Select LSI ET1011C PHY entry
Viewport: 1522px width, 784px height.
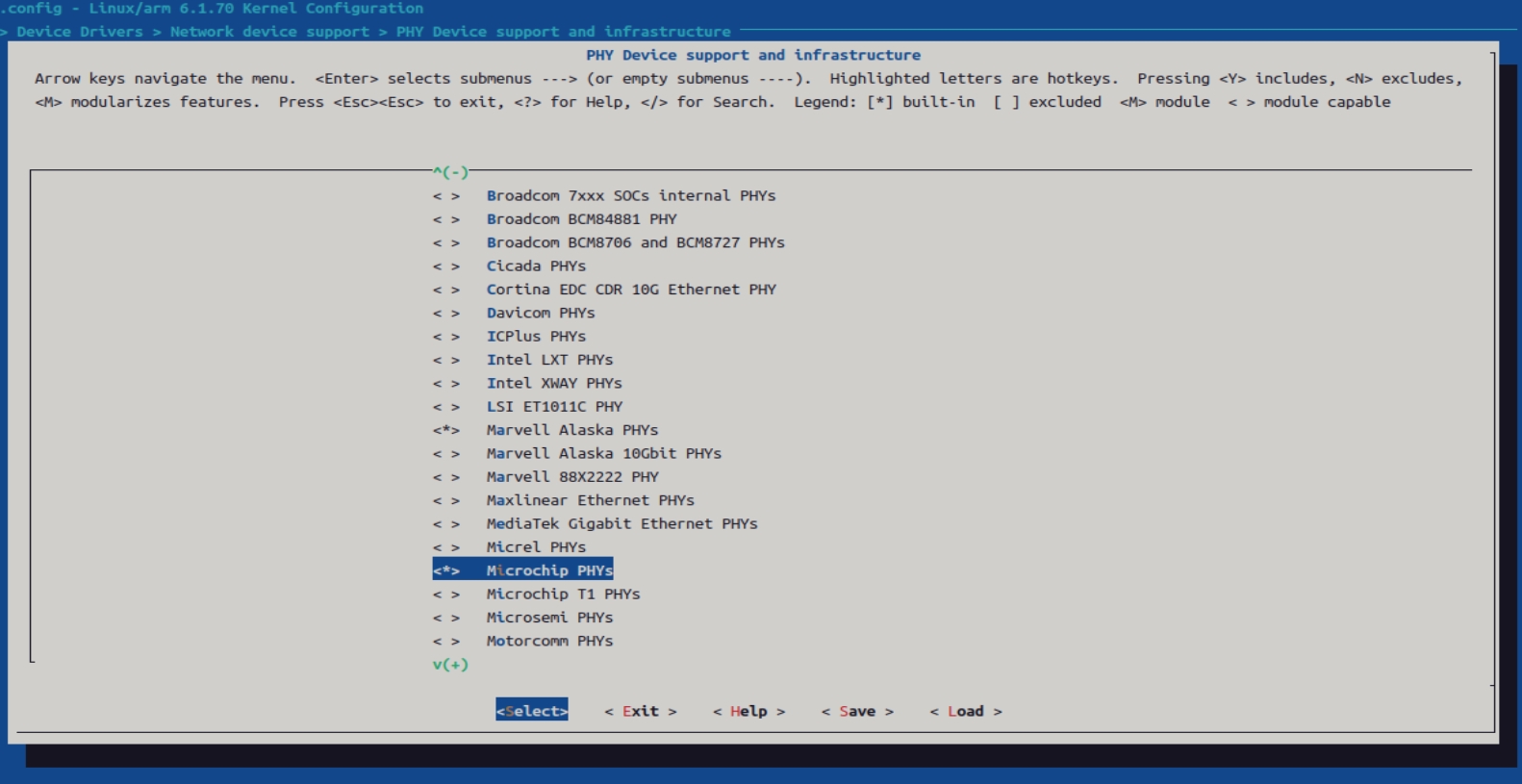click(x=554, y=406)
